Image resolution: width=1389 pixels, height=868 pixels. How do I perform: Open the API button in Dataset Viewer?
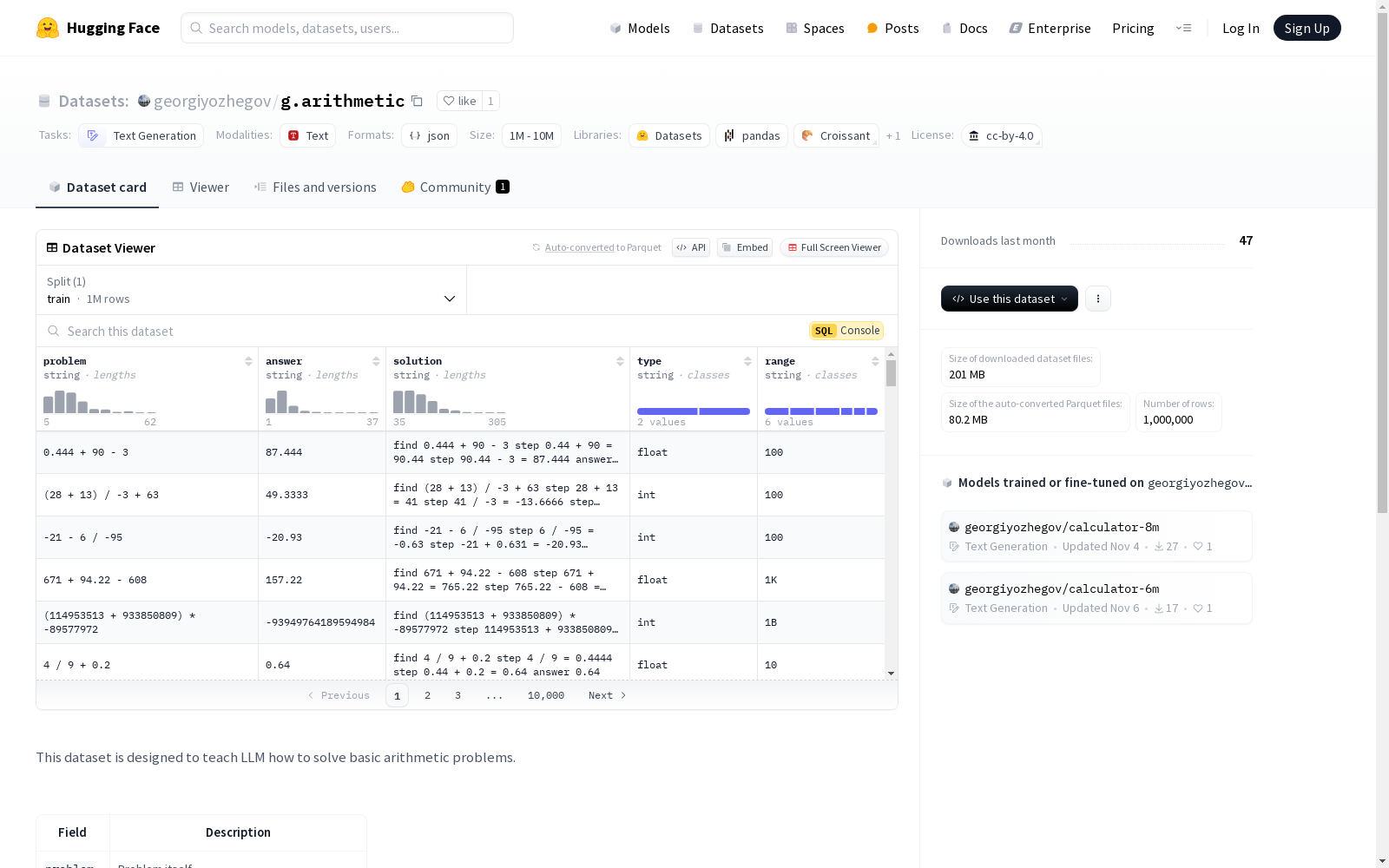click(x=691, y=247)
